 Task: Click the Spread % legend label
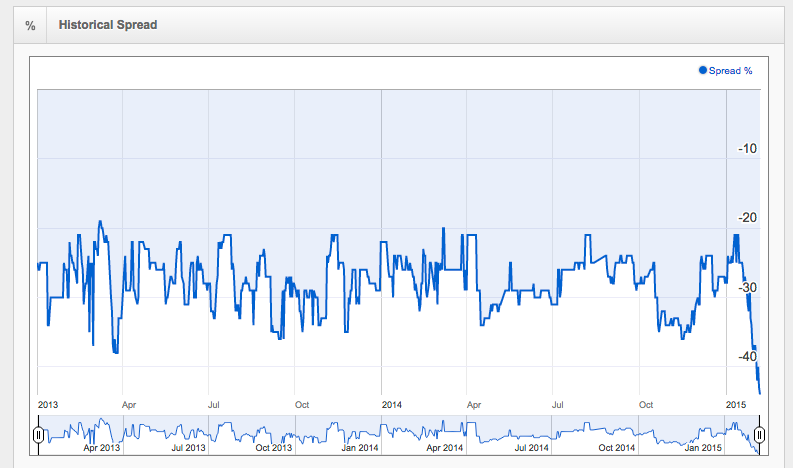[730, 71]
